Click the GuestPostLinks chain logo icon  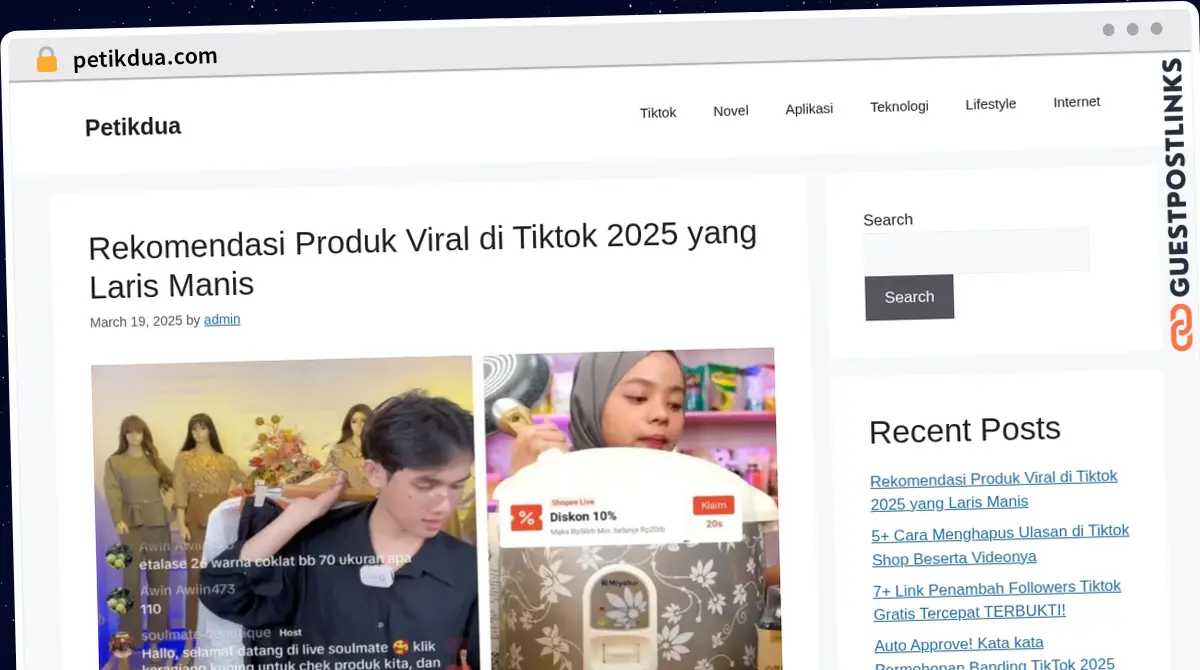[1181, 328]
